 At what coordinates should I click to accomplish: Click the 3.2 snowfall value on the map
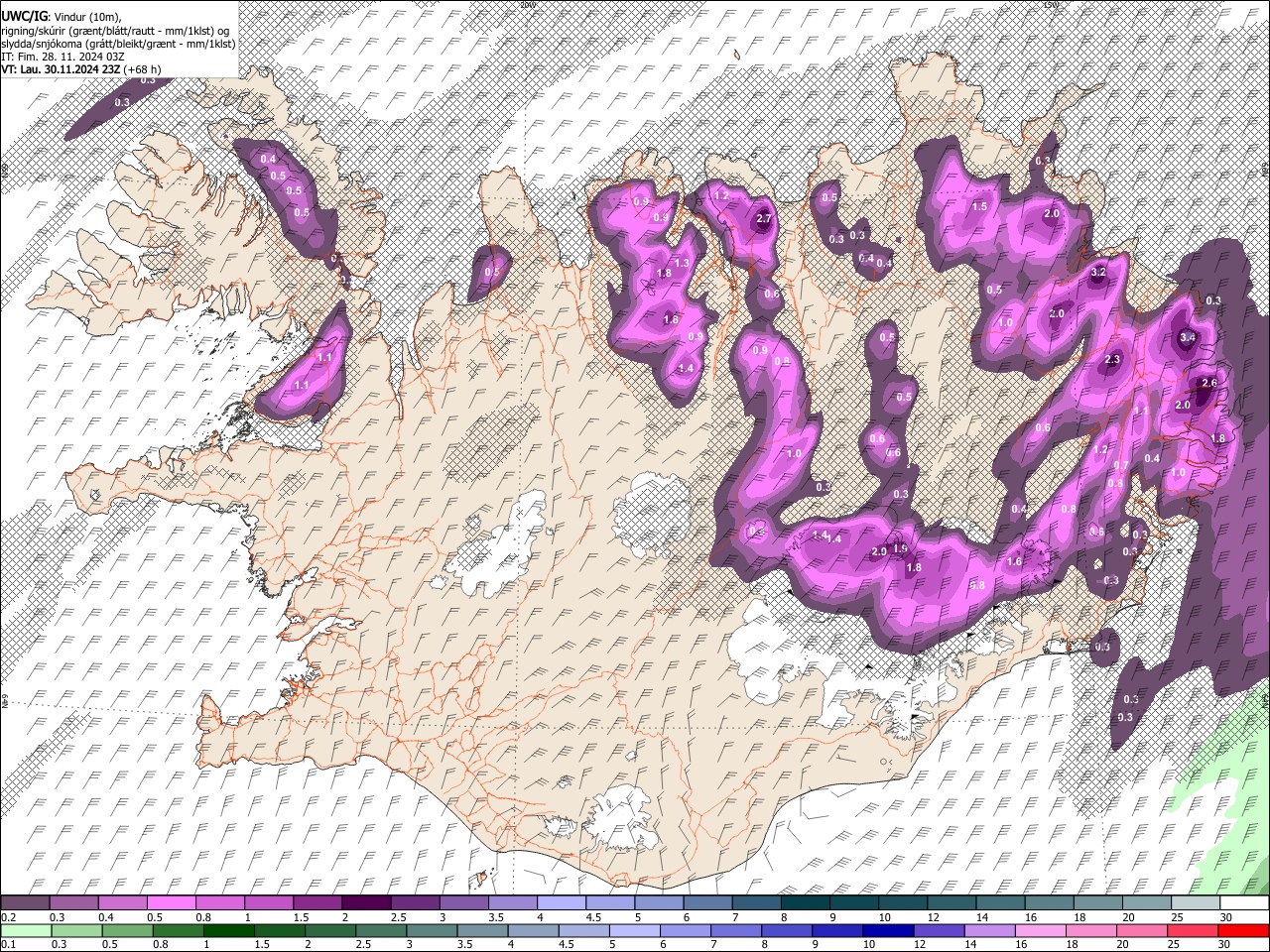point(1098,272)
